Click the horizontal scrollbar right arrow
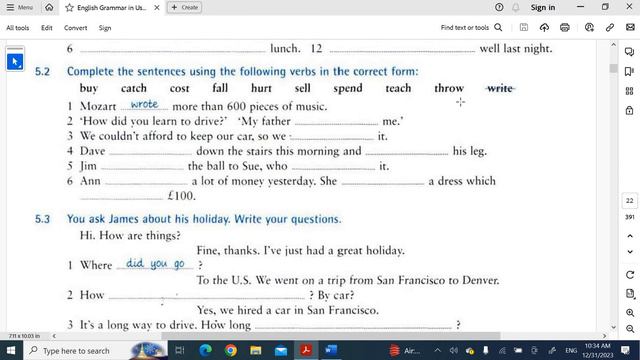 (x=604, y=336)
